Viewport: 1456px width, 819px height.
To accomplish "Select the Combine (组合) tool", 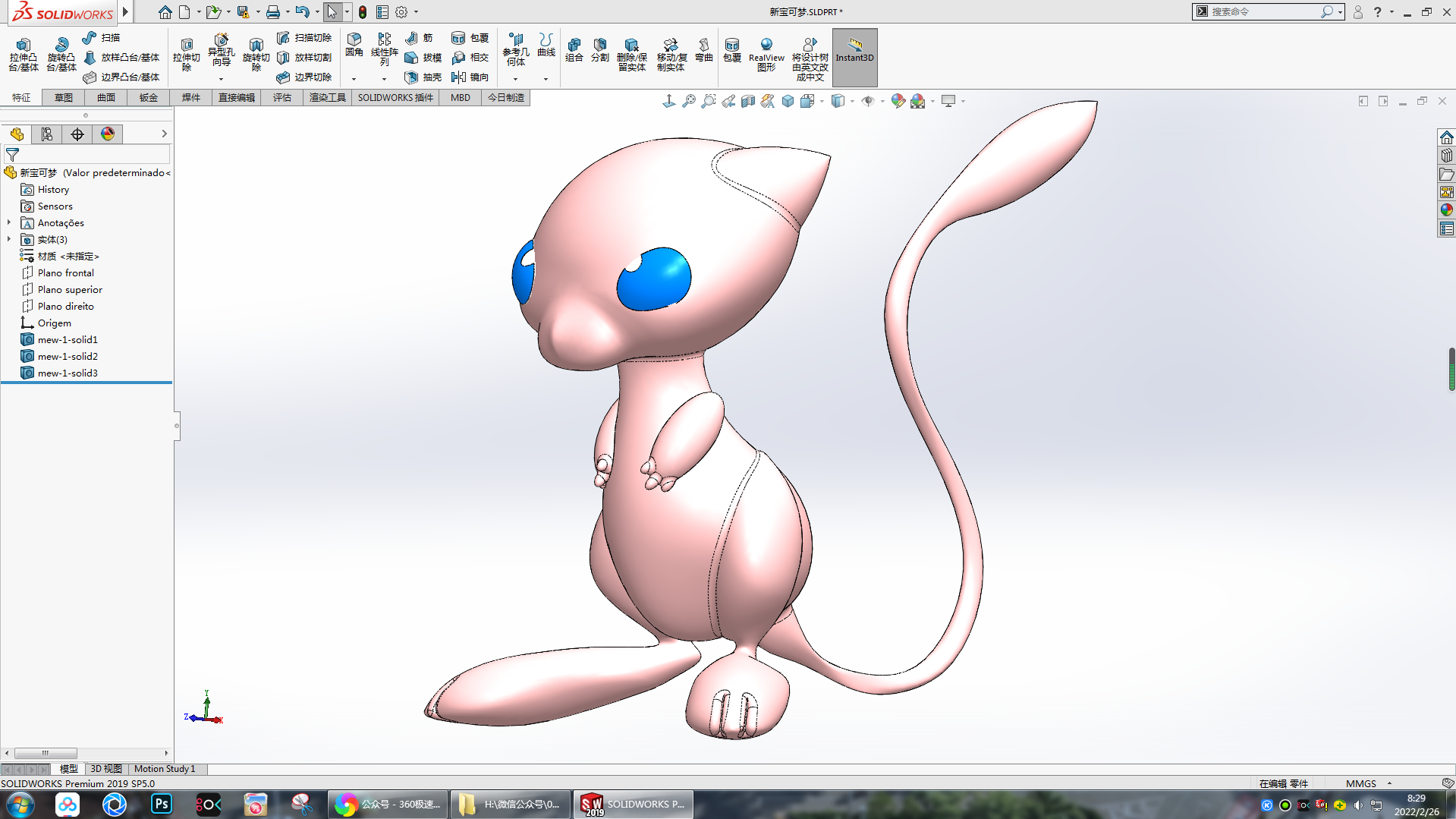I will pos(574,49).
